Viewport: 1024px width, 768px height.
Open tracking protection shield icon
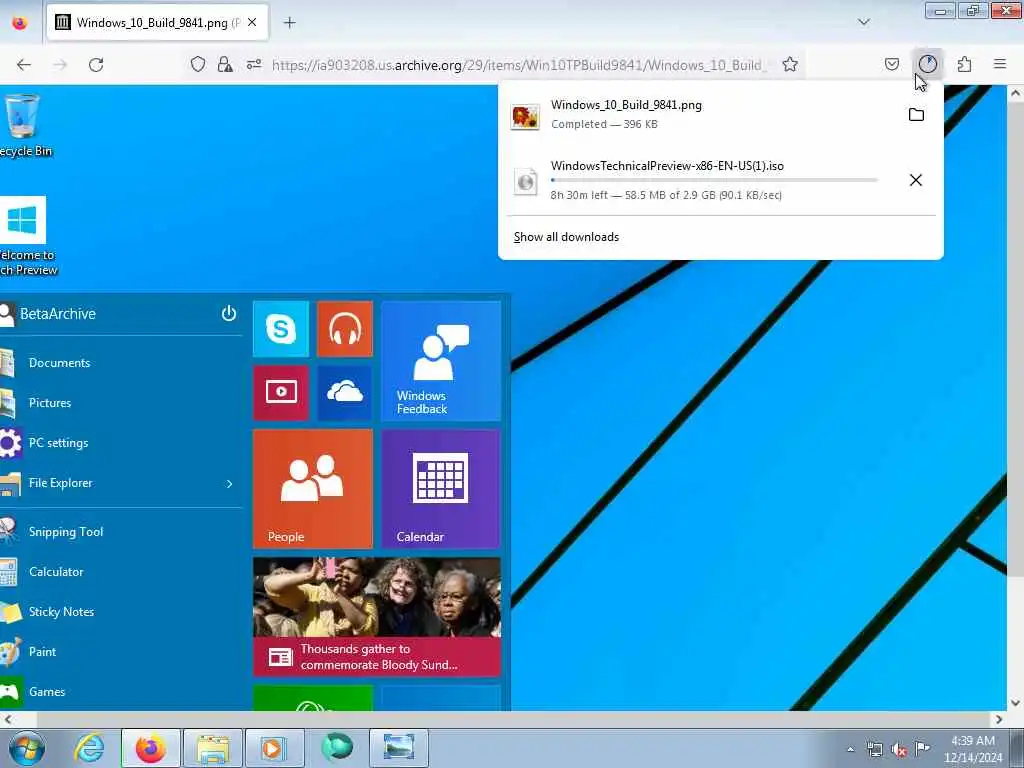coord(198,64)
